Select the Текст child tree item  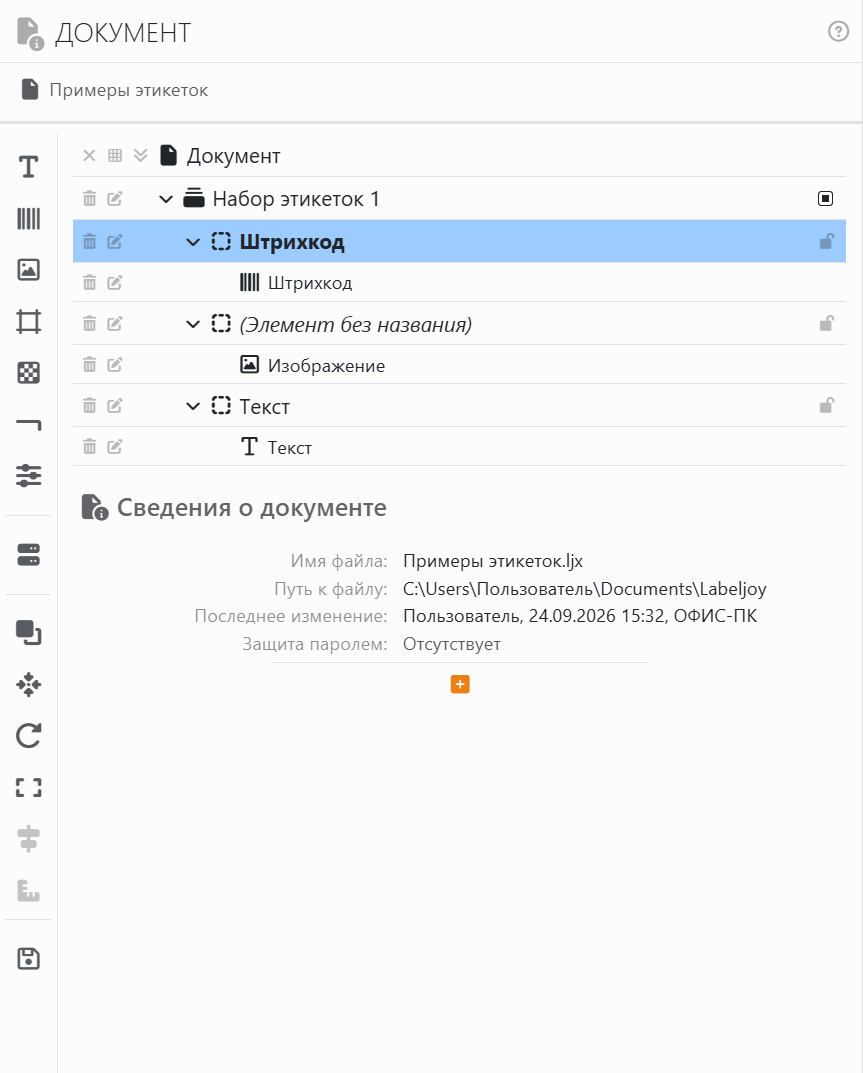pos(459,447)
